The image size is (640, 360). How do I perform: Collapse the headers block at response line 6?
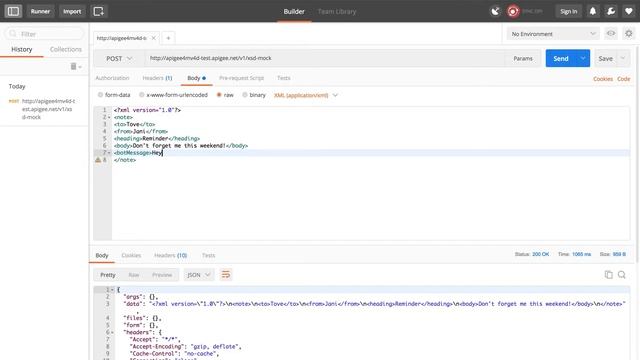[112, 332]
